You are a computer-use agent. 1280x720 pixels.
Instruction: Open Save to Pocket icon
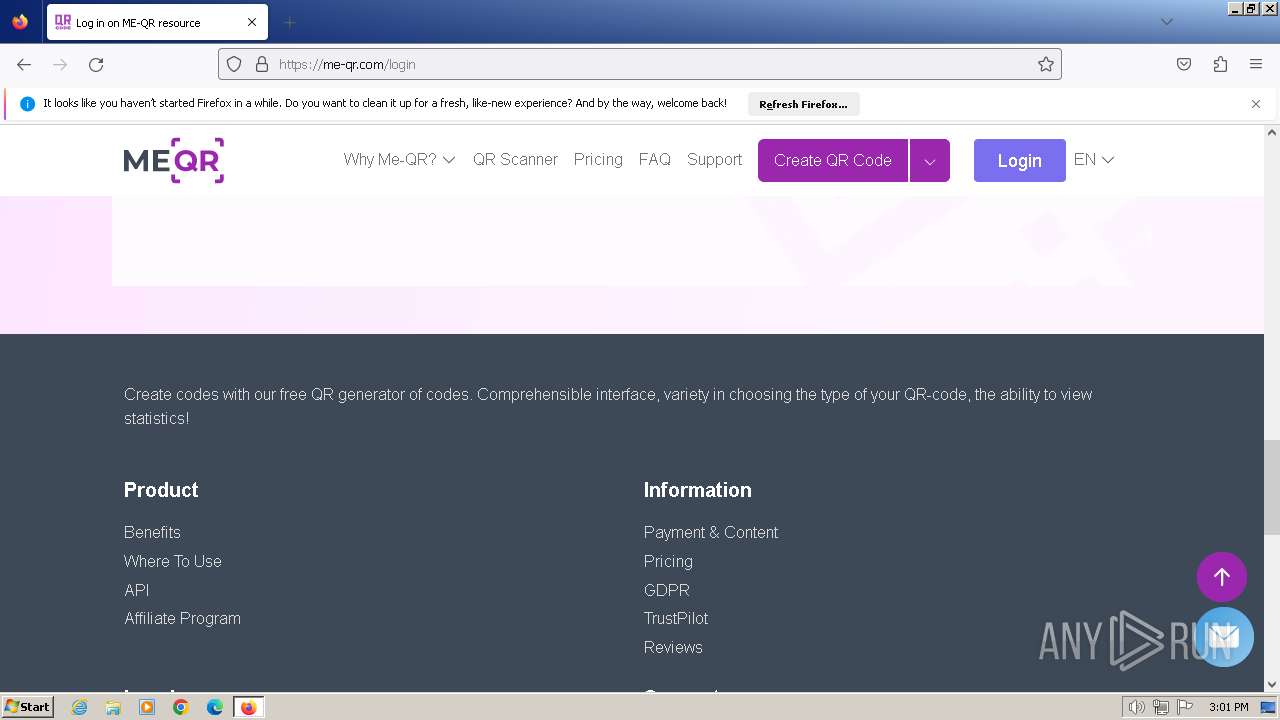pos(1184,64)
